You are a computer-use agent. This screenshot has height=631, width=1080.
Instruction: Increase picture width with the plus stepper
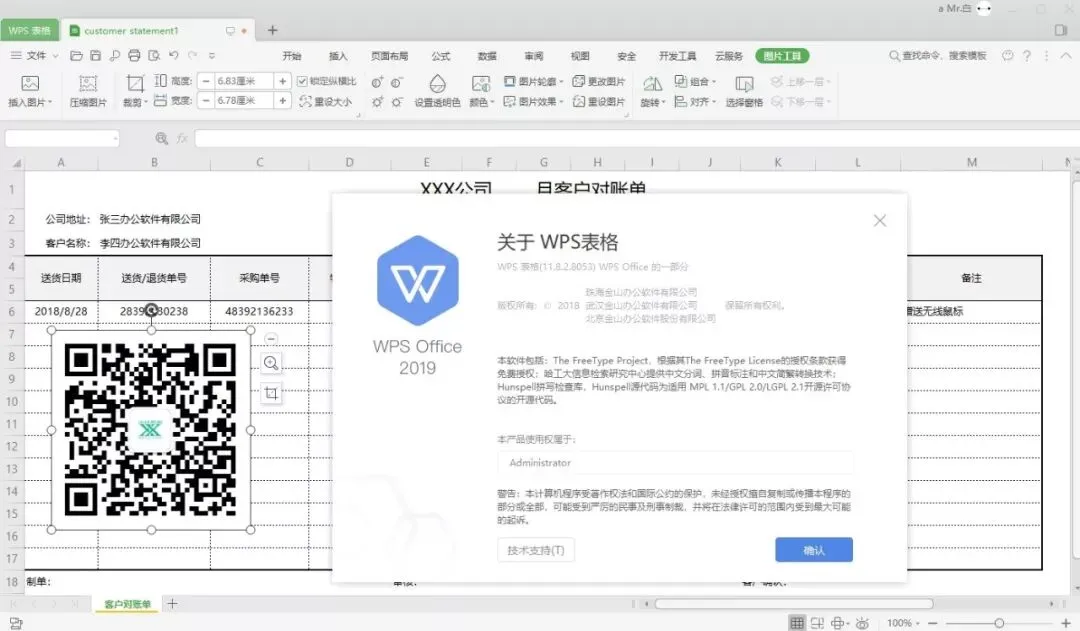(282, 101)
